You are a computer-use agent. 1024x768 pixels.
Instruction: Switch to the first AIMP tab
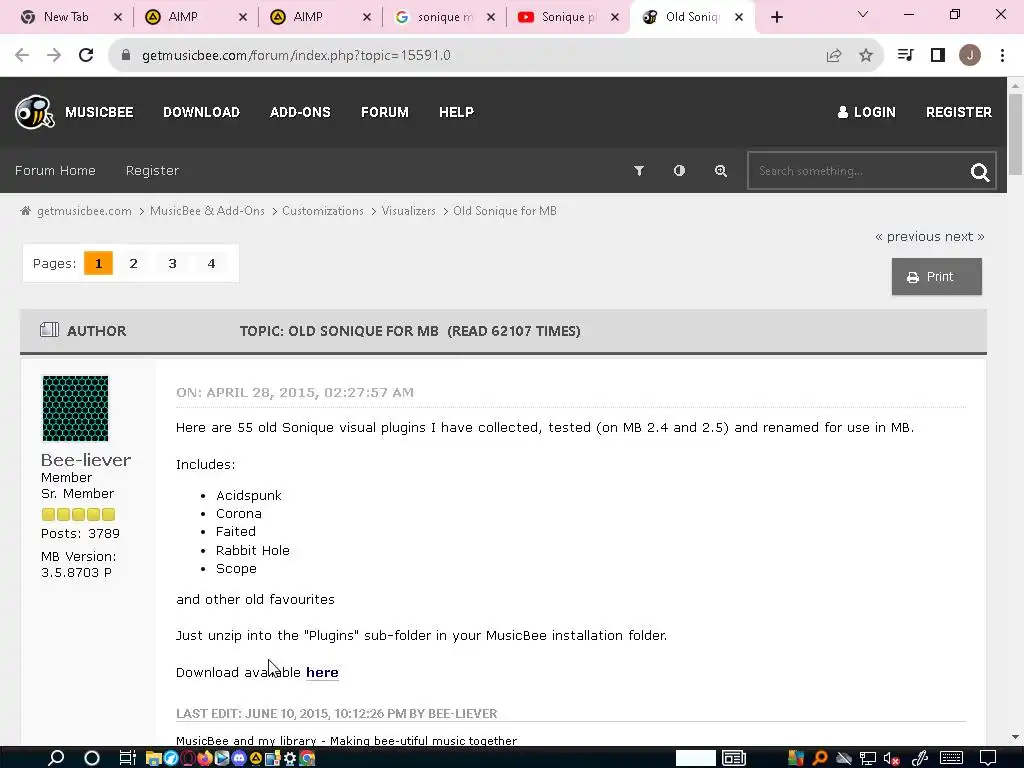(x=183, y=17)
